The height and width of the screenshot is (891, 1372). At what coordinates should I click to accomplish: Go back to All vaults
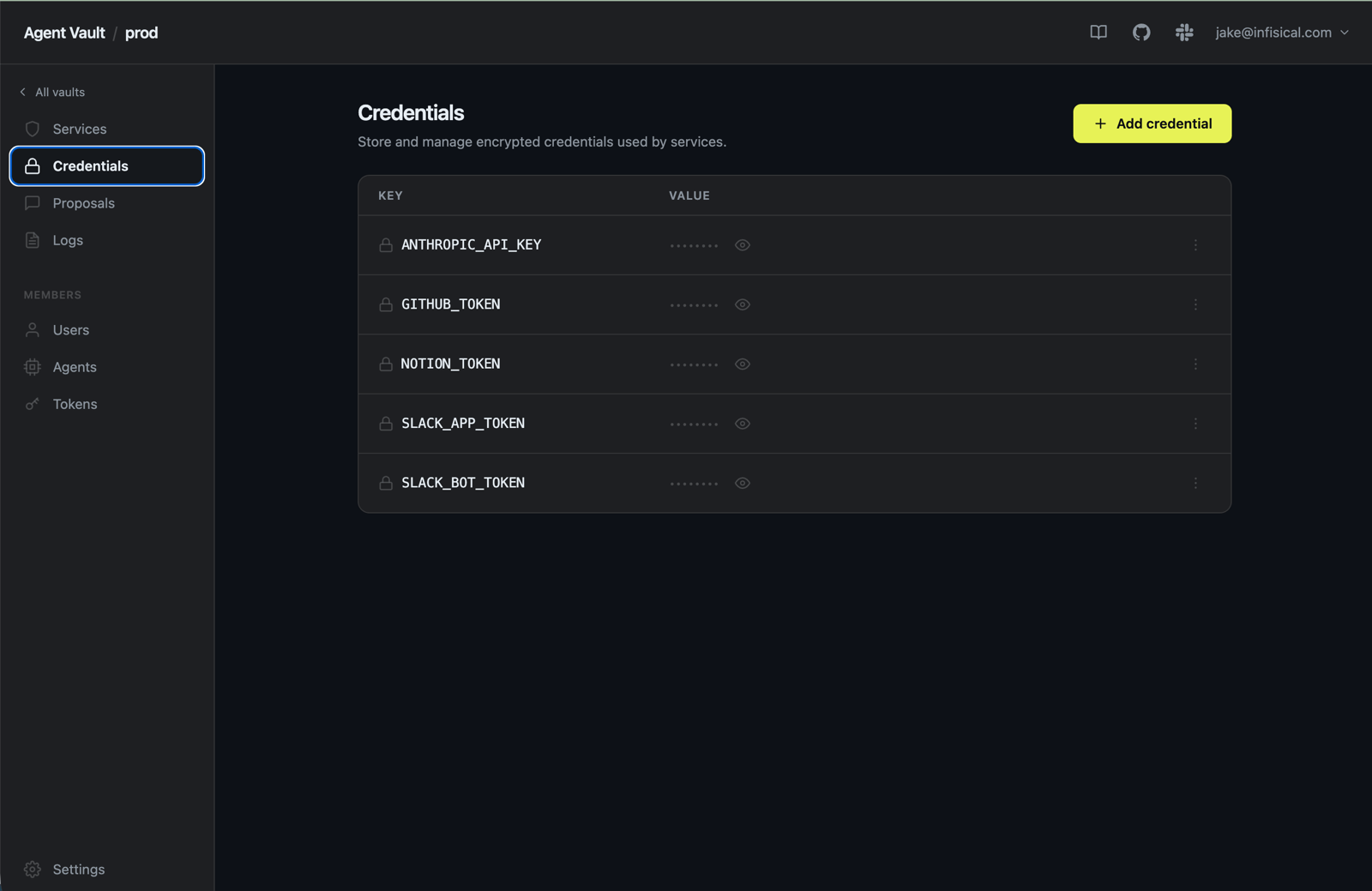(52, 92)
